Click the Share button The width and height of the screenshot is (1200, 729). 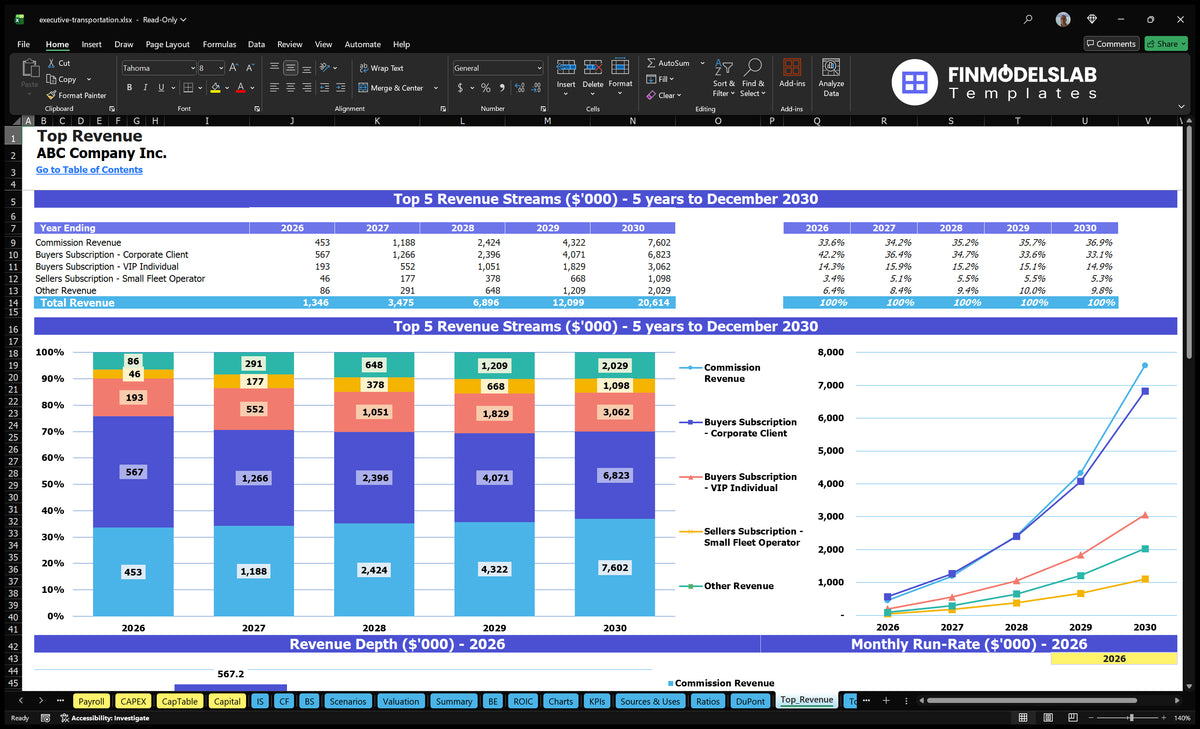tap(1166, 44)
